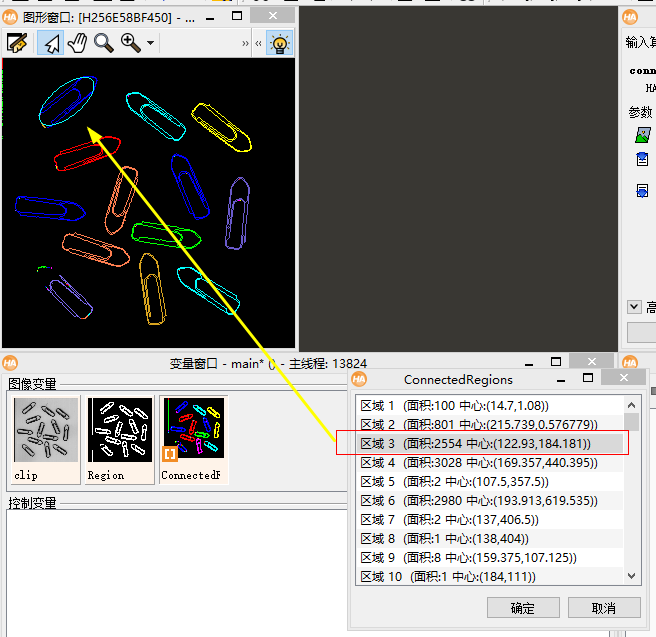
Task: Click the 取消 cancel button
Action: pyautogui.click(x=604, y=608)
